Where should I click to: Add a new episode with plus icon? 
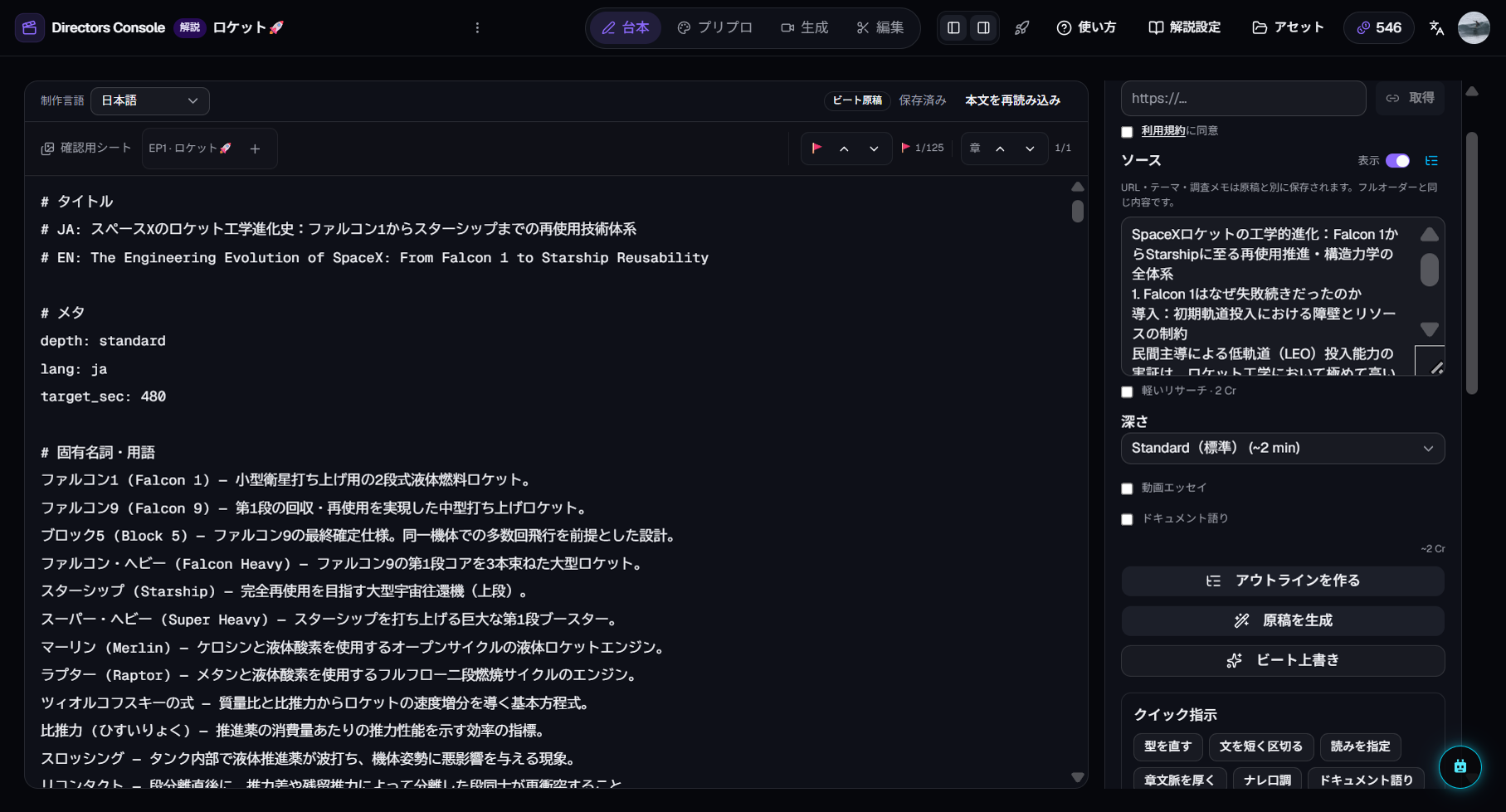click(x=256, y=148)
